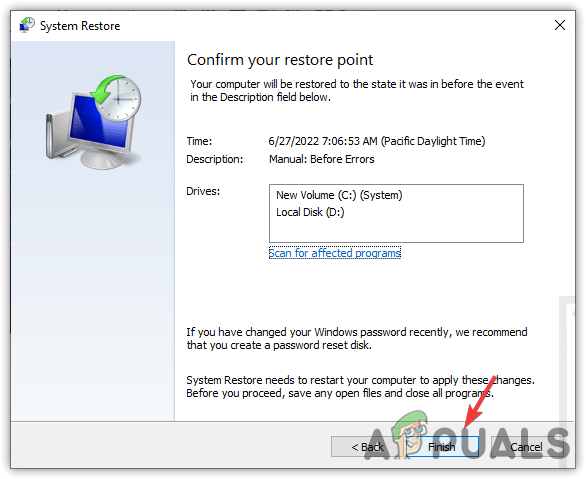Select Local Disk (D:) drive entry
586x479 pixels.
click(x=310, y=212)
